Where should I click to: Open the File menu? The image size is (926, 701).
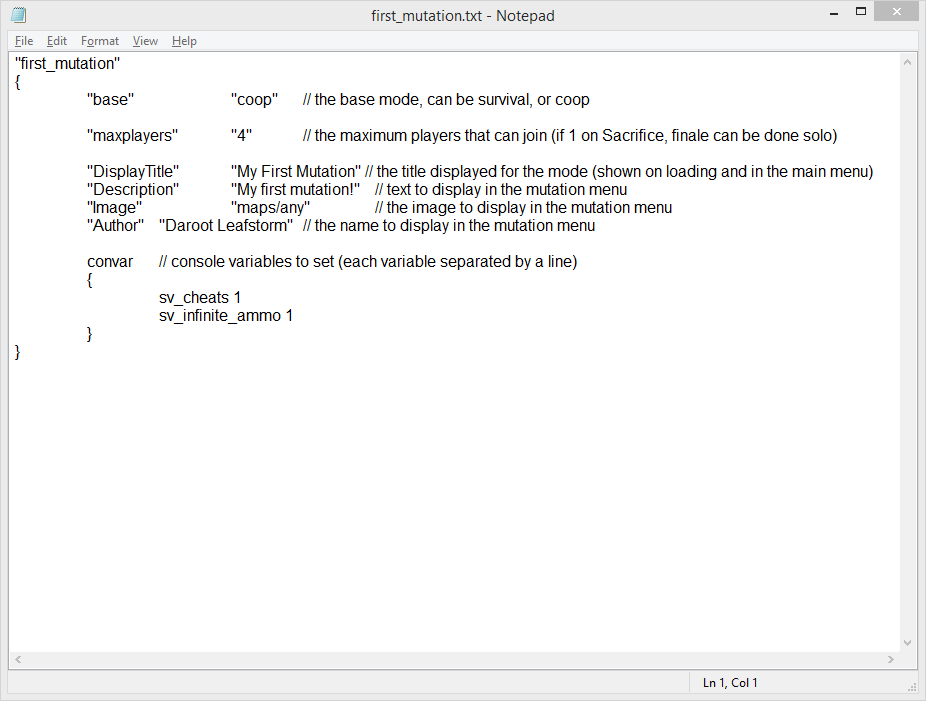(x=24, y=41)
